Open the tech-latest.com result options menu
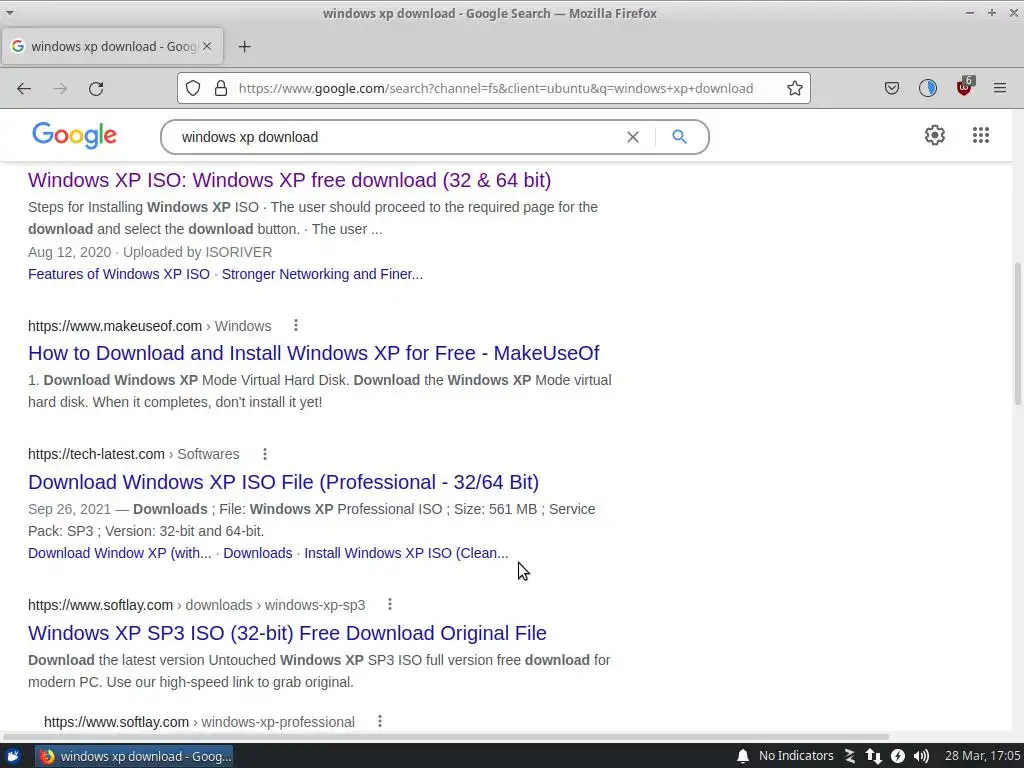 [264, 454]
